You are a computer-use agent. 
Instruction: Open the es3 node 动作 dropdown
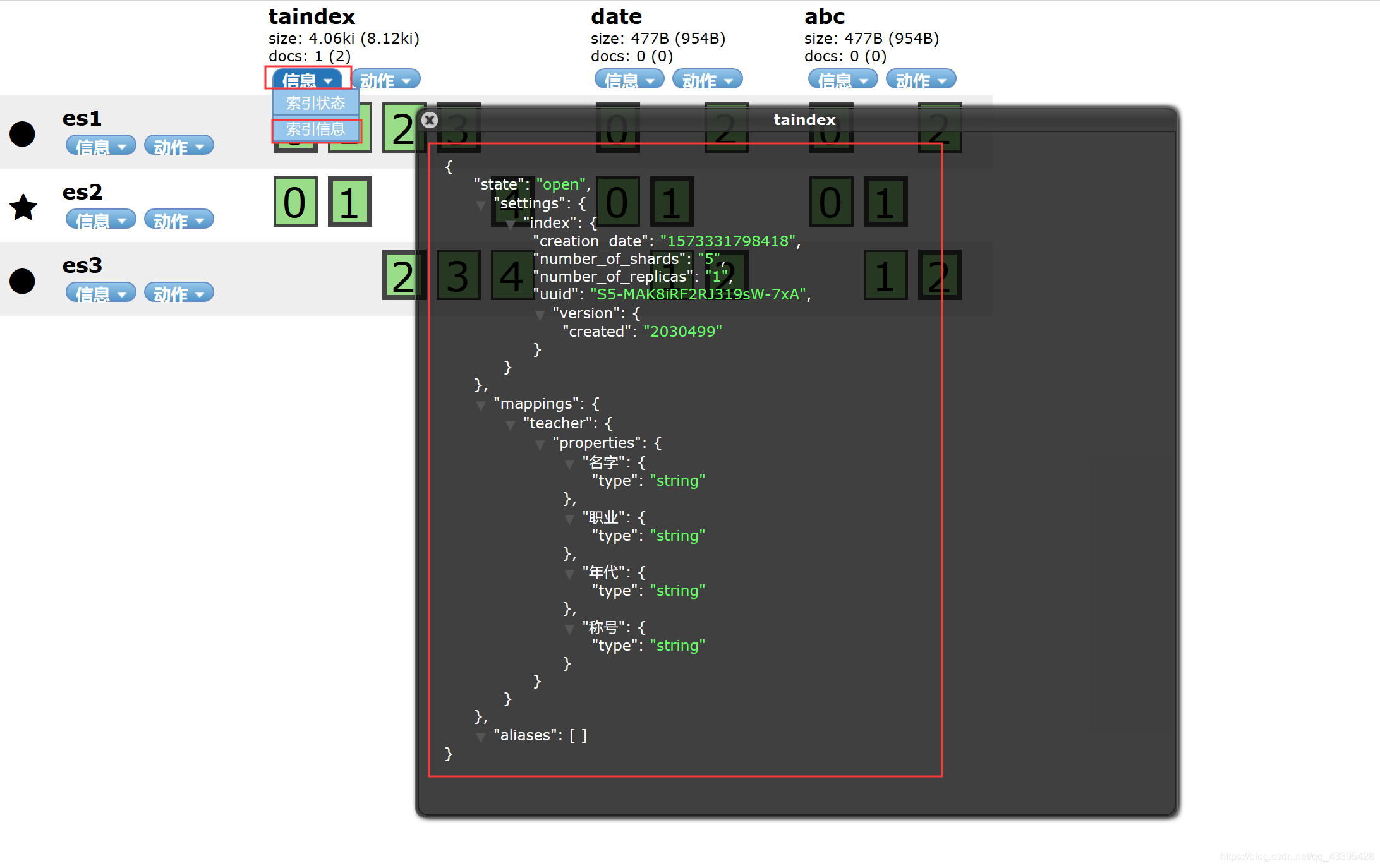coord(179,293)
